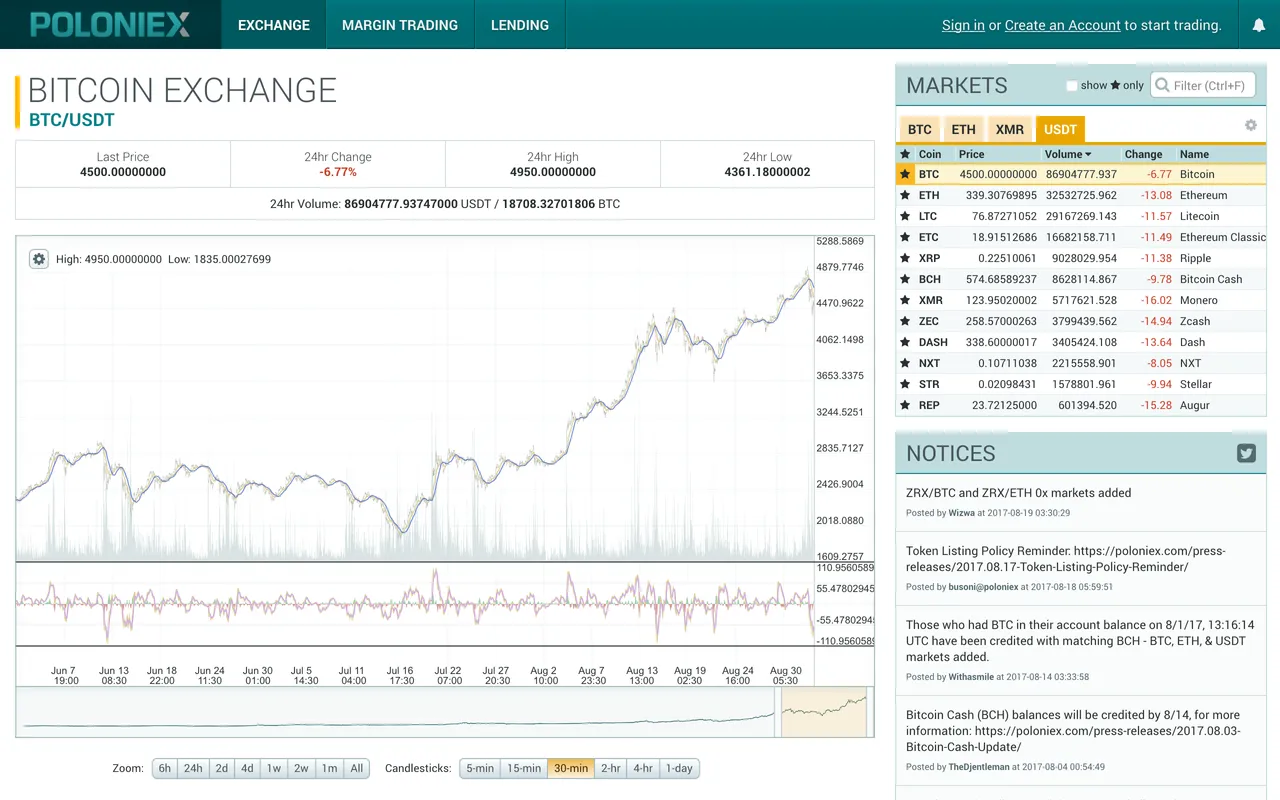Click the Poloniex logo
1280x800 pixels.
[x=110, y=25]
